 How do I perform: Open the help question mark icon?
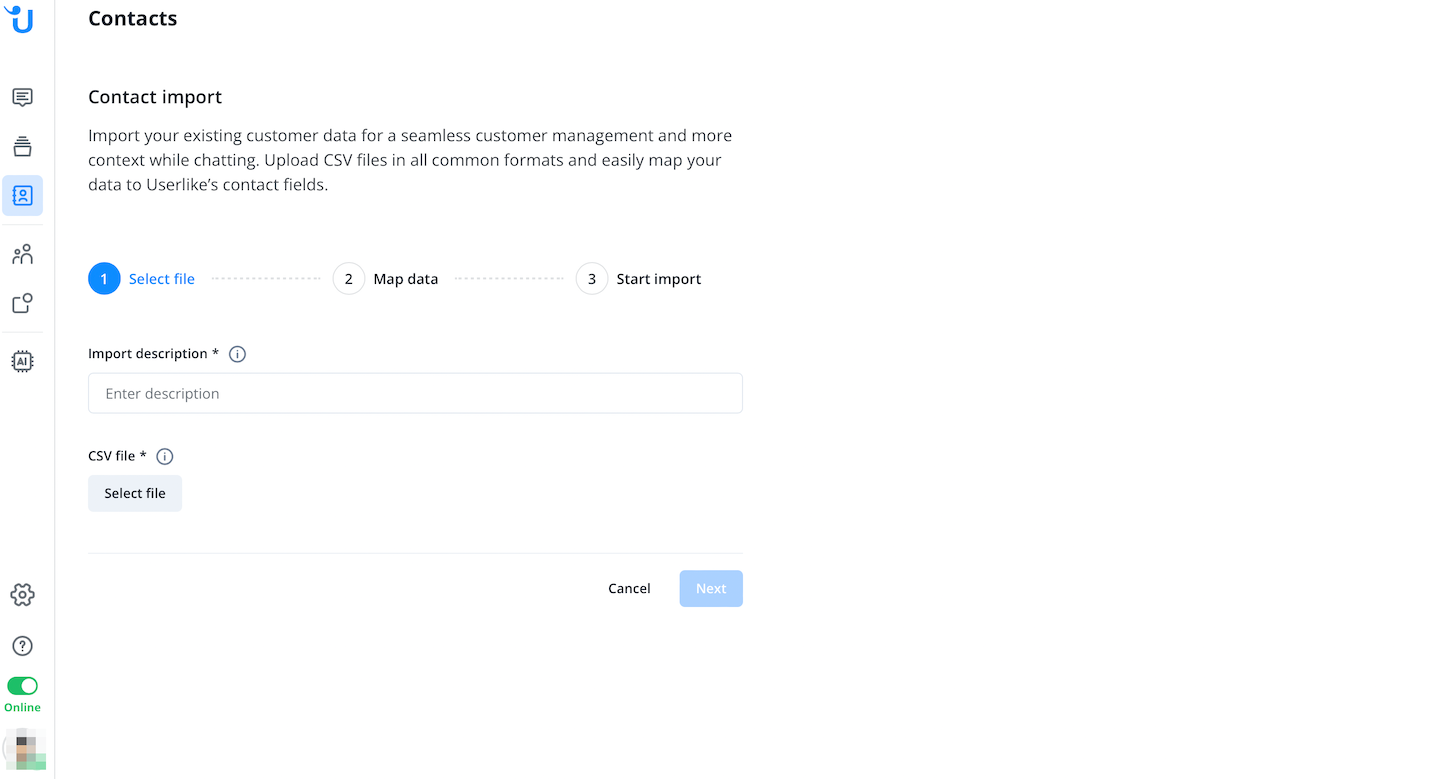tap(22, 646)
